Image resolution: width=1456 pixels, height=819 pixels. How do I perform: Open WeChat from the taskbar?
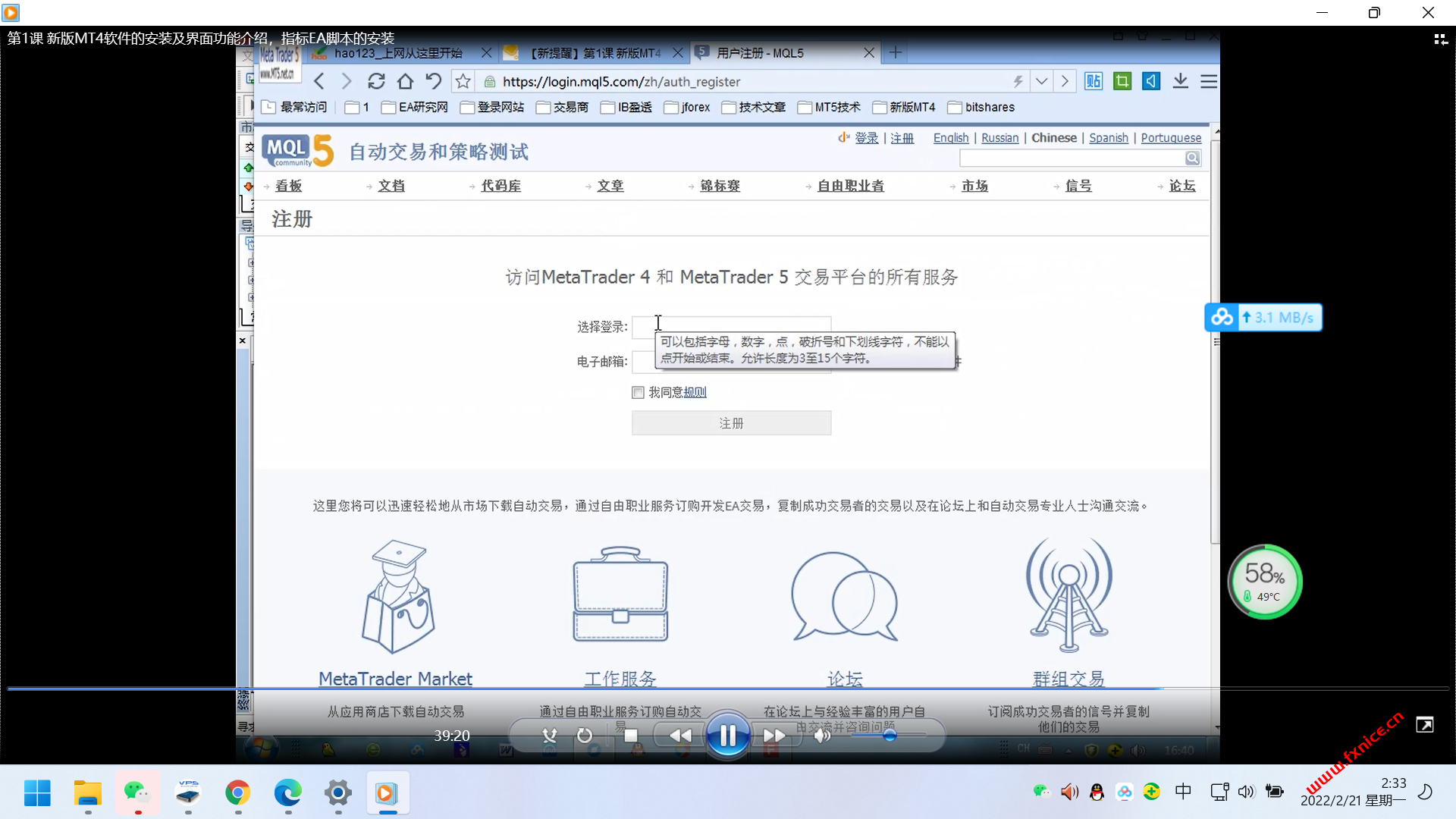[137, 793]
